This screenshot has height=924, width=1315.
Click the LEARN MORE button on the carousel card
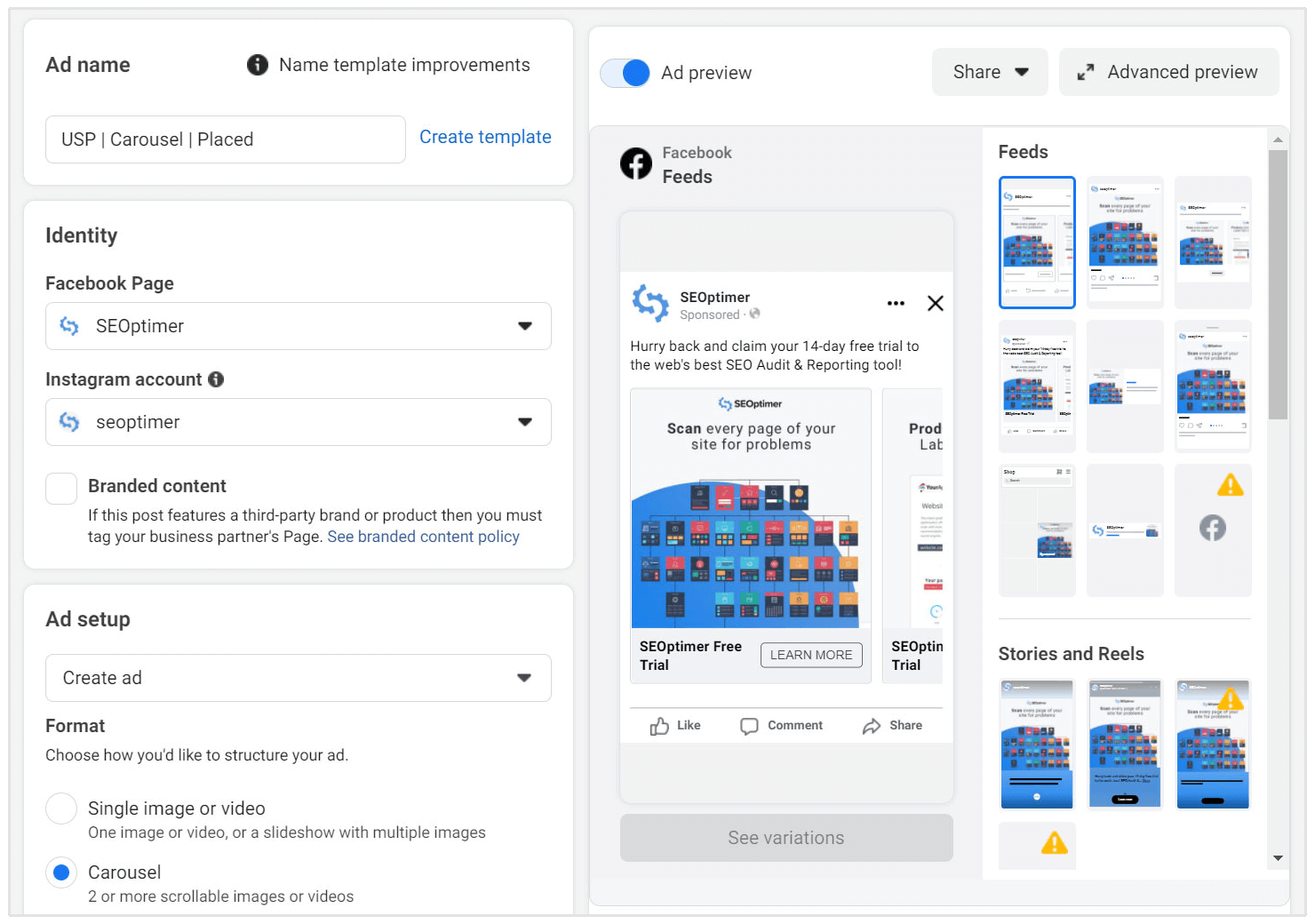pyautogui.click(x=810, y=655)
